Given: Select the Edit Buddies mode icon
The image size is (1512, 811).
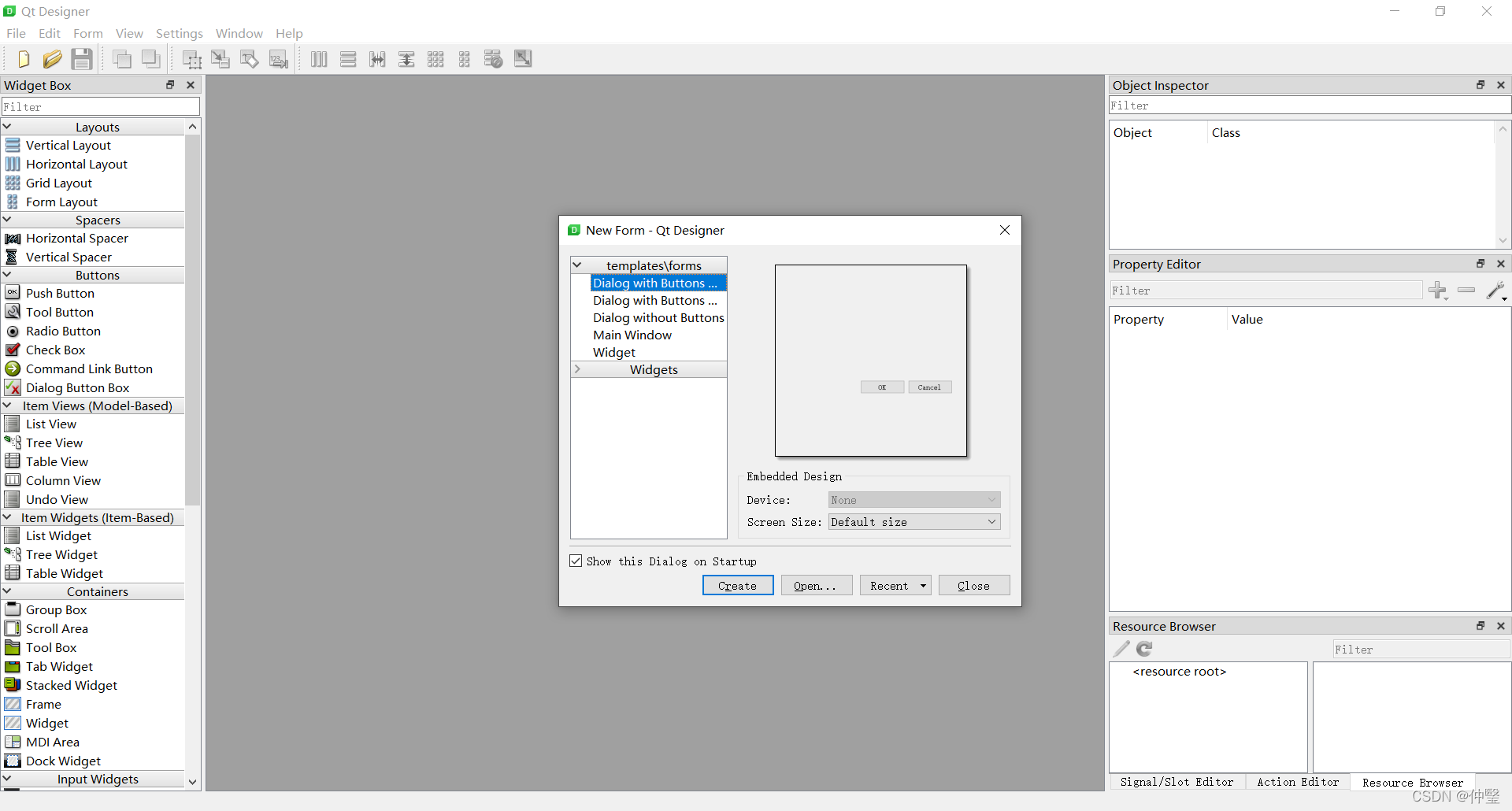Looking at the screenshot, I should (x=250, y=59).
